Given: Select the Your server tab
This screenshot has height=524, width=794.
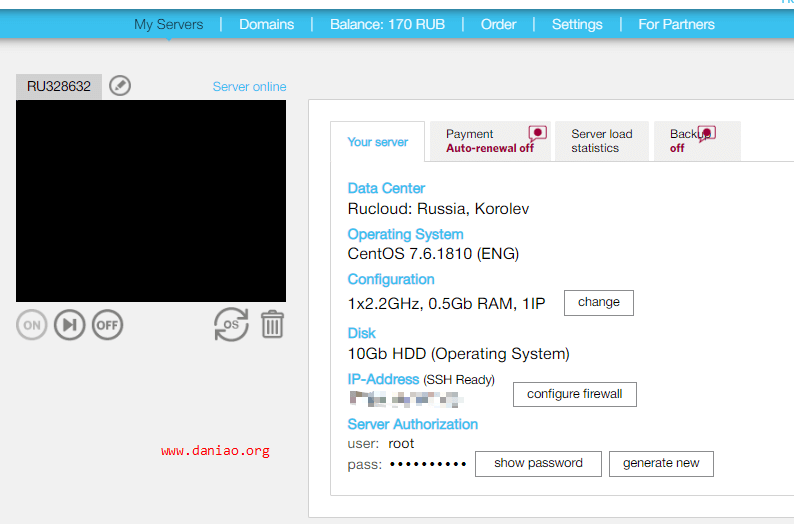Looking at the screenshot, I should tap(377, 142).
